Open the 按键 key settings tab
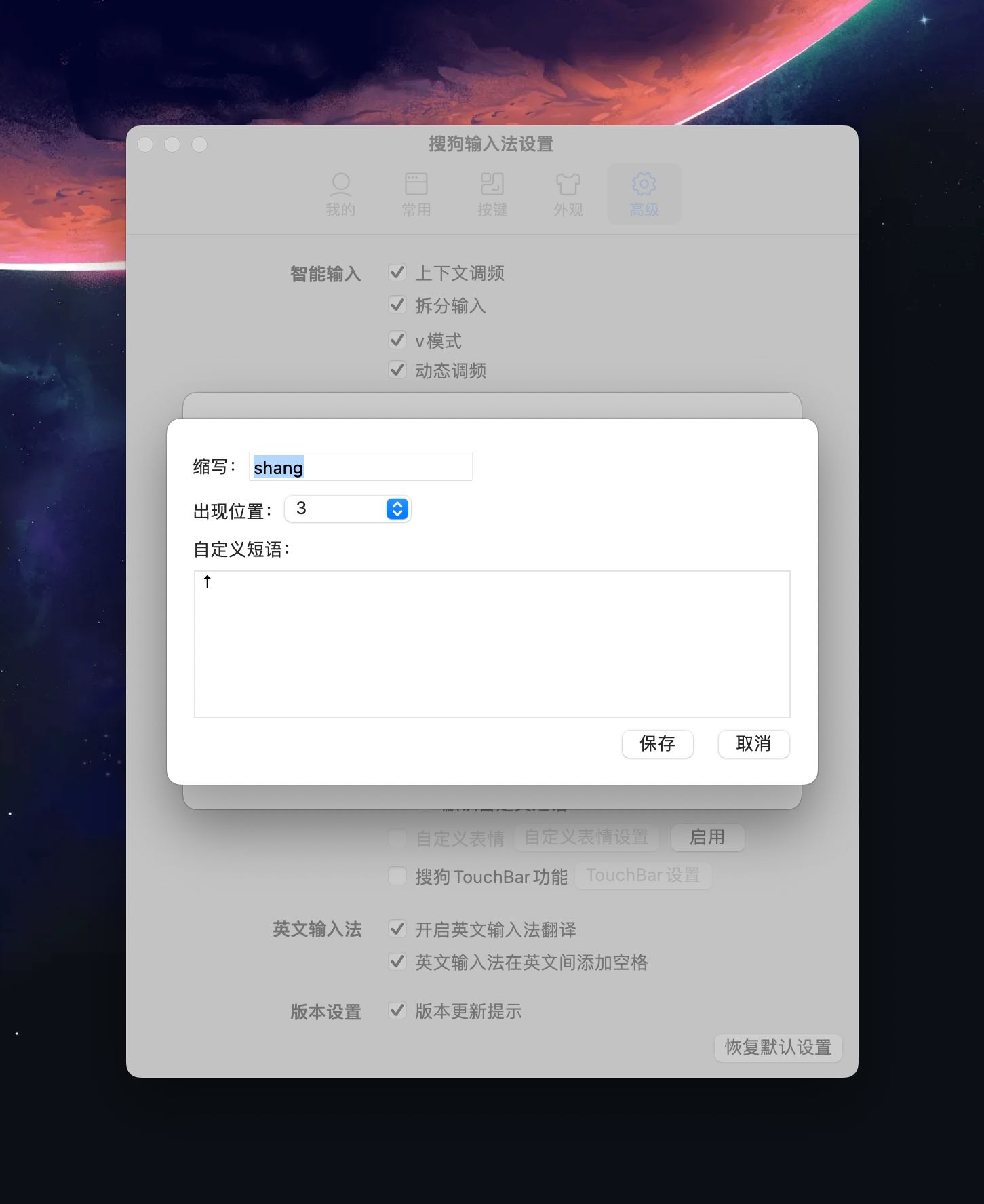984x1204 pixels. click(492, 194)
